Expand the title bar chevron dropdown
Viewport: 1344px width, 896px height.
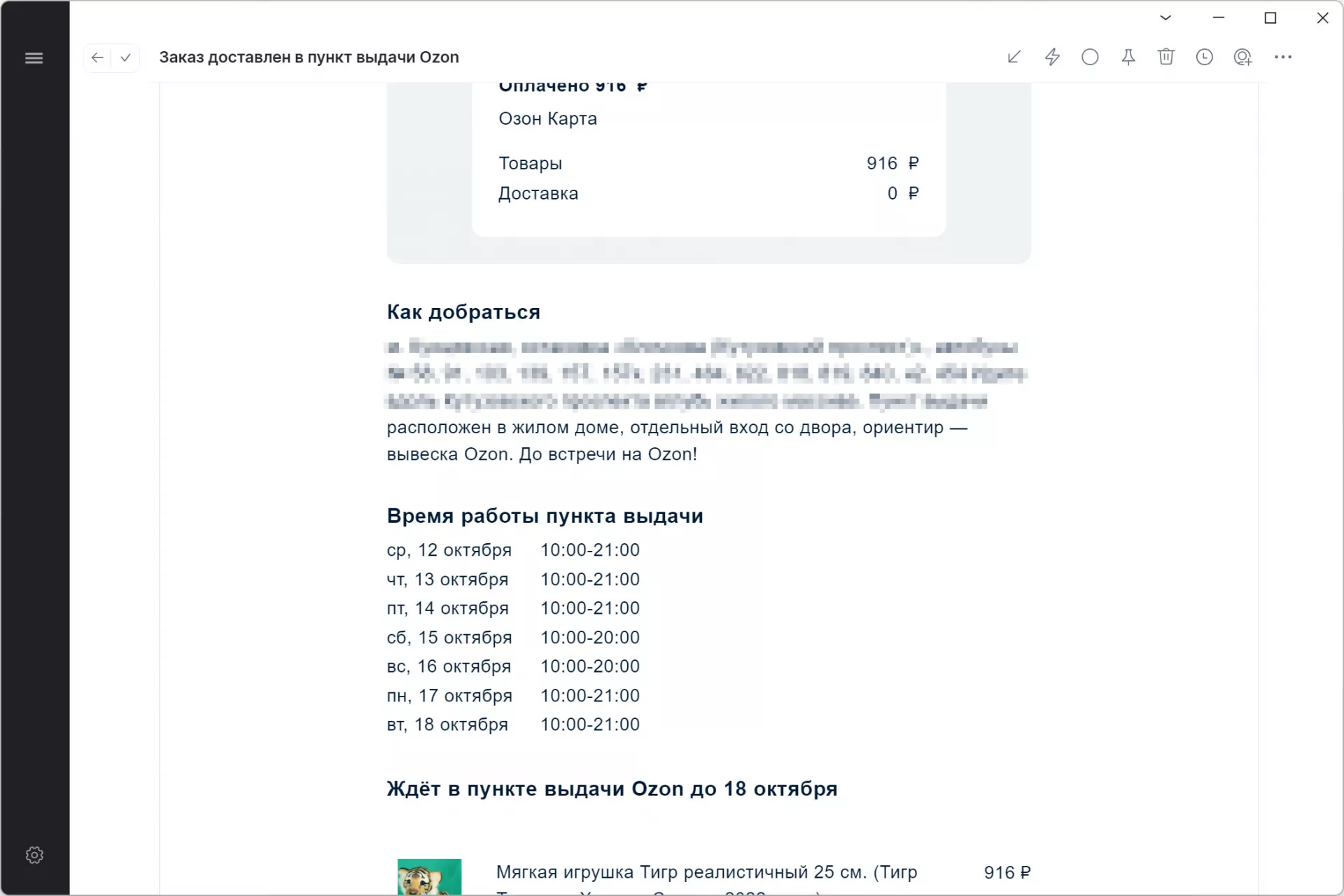[x=1165, y=17]
